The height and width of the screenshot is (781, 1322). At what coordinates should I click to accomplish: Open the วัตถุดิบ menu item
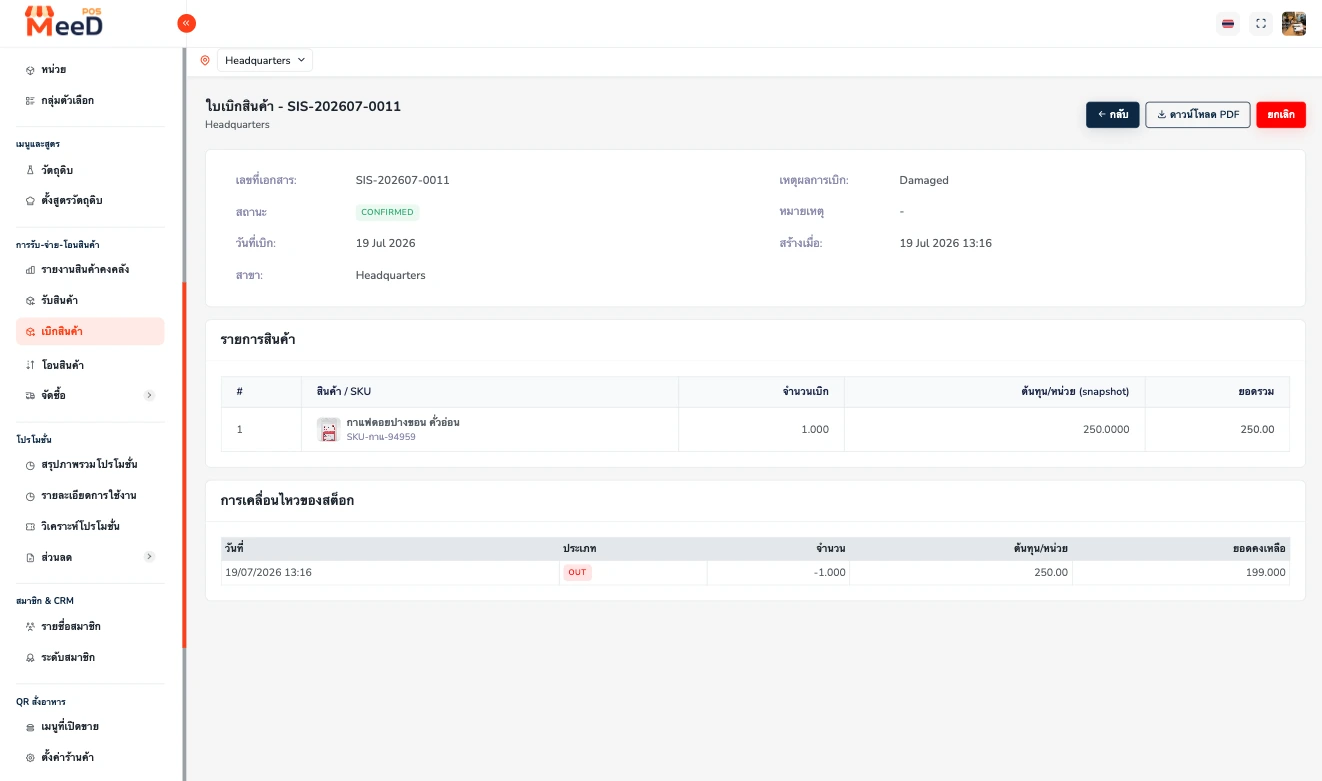(90, 170)
